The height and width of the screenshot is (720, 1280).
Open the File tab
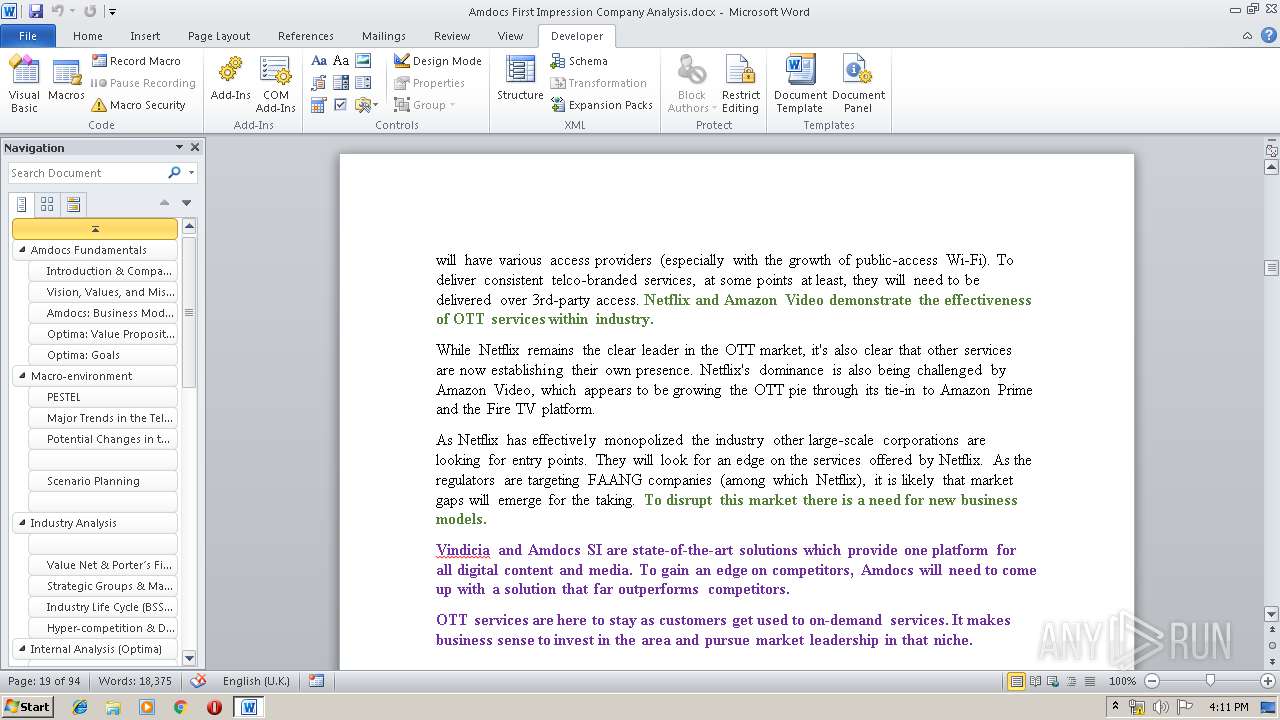28,35
